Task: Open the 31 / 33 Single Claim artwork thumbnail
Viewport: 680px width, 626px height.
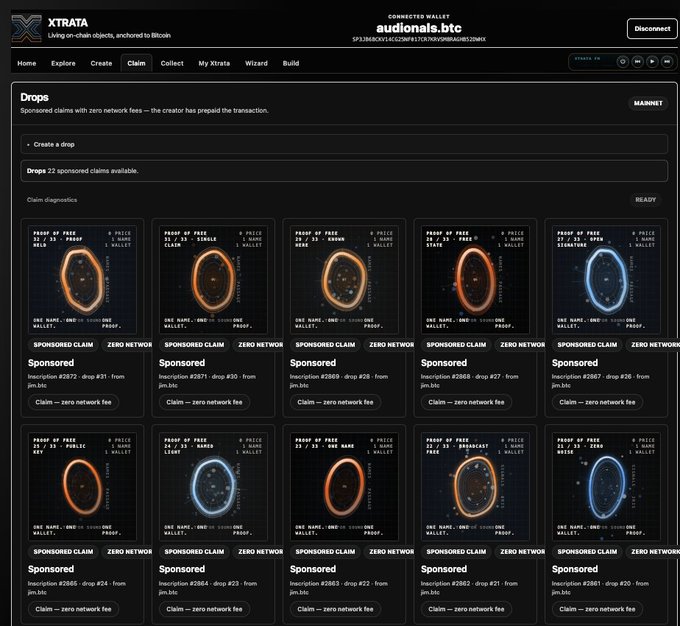Action: (213, 280)
